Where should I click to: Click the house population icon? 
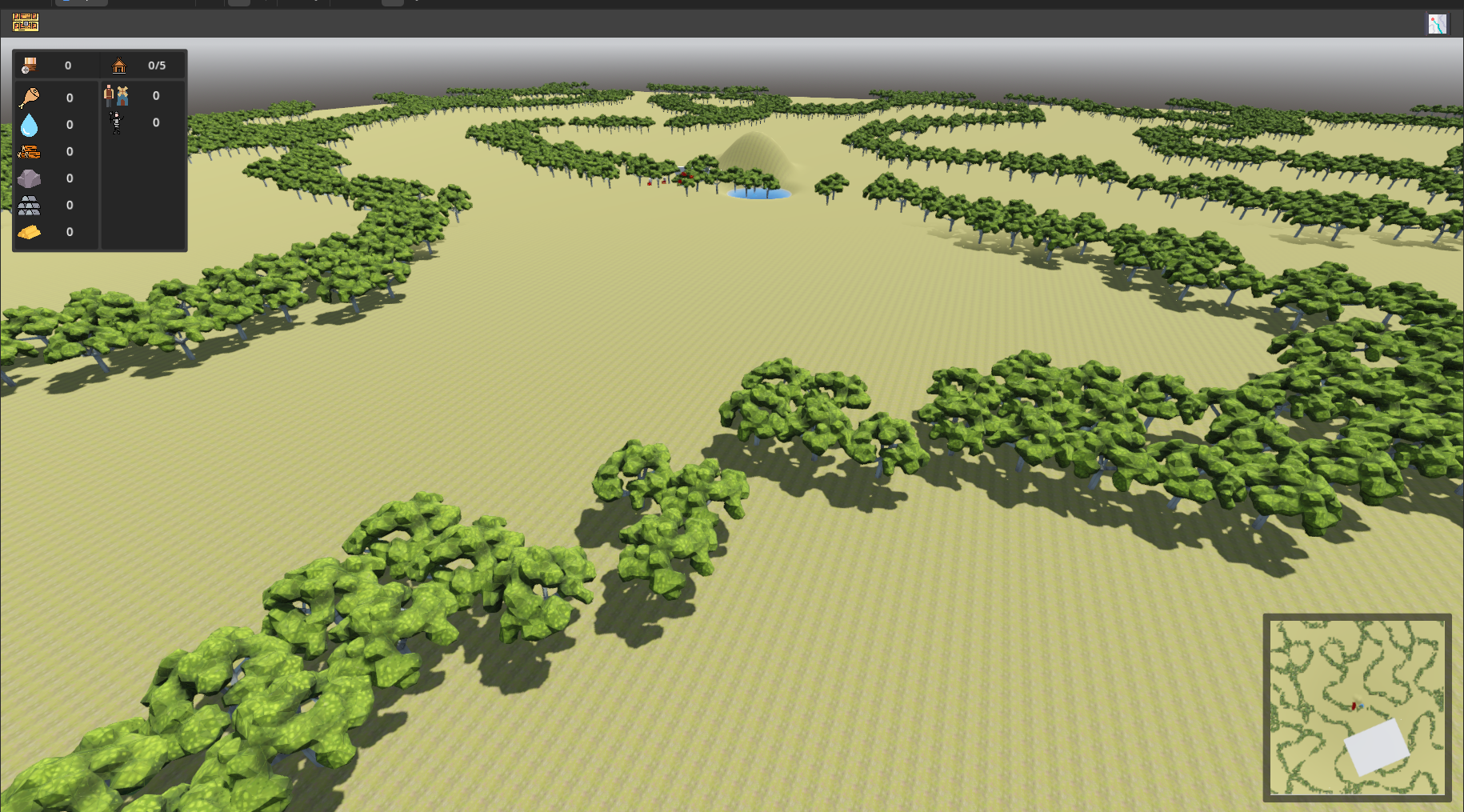(x=118, y=66)
